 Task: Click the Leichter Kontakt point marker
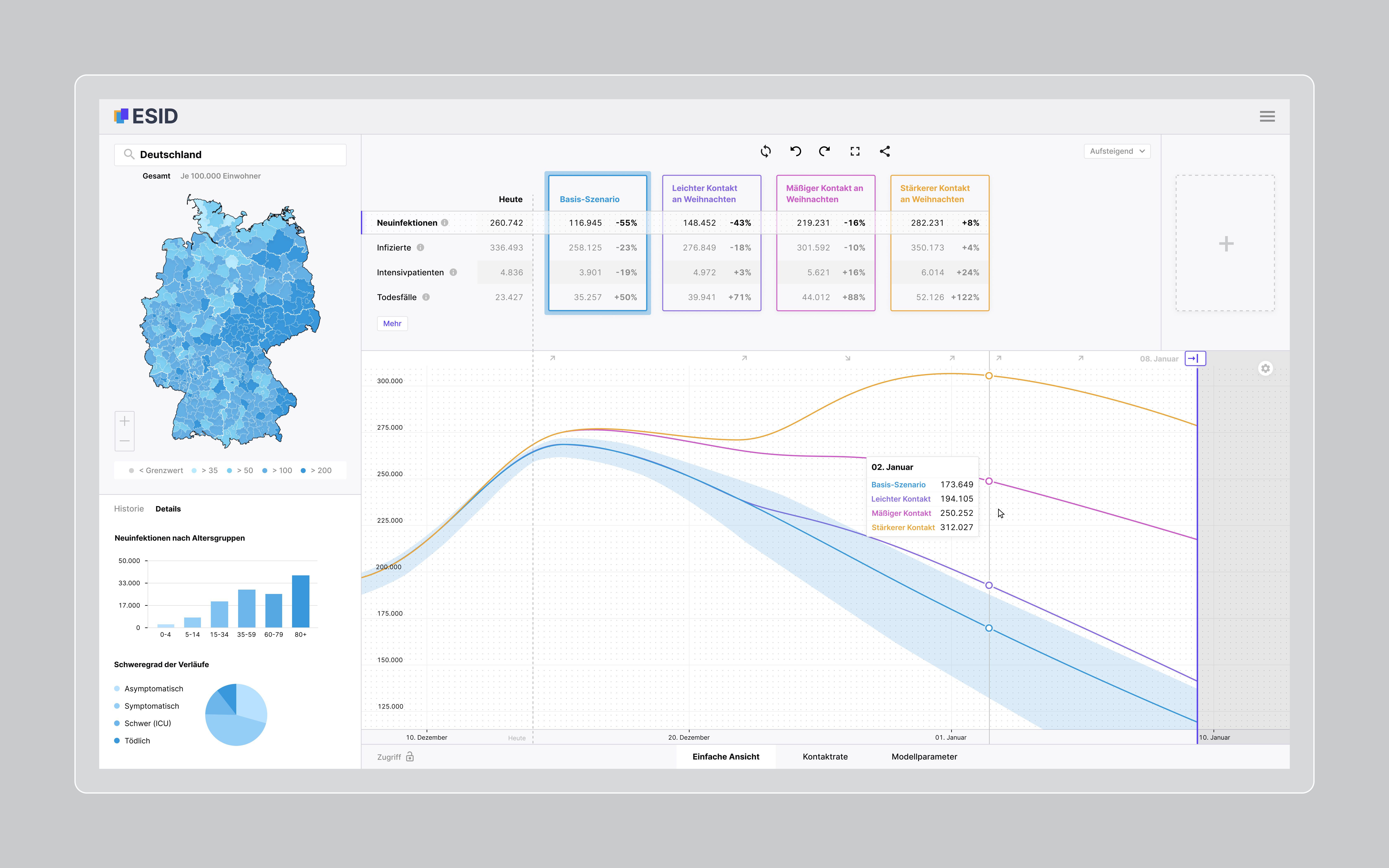pyautogui.click(x=989, y=585)
